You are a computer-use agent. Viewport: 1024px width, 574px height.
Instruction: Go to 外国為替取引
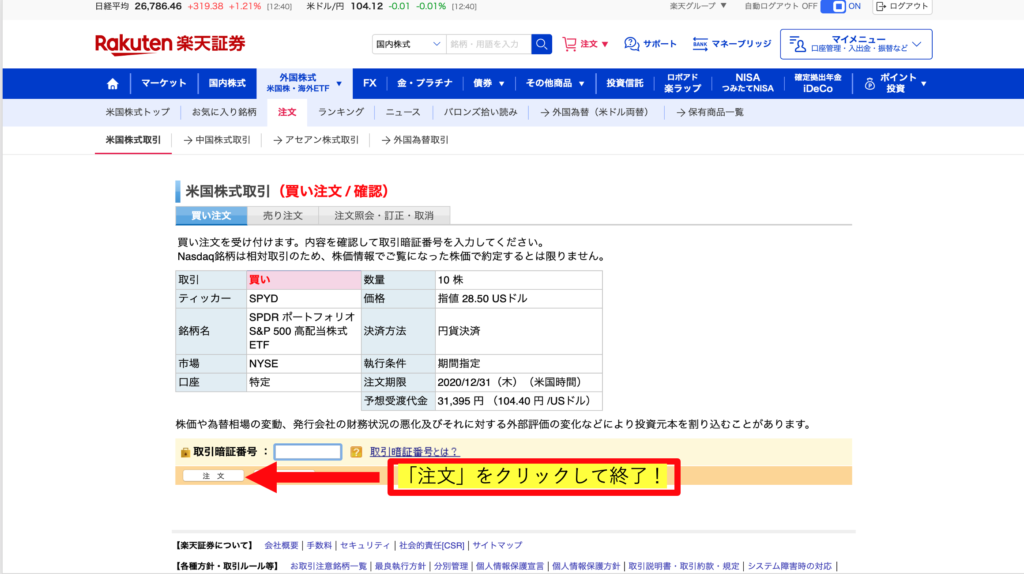tap(415, 140)
